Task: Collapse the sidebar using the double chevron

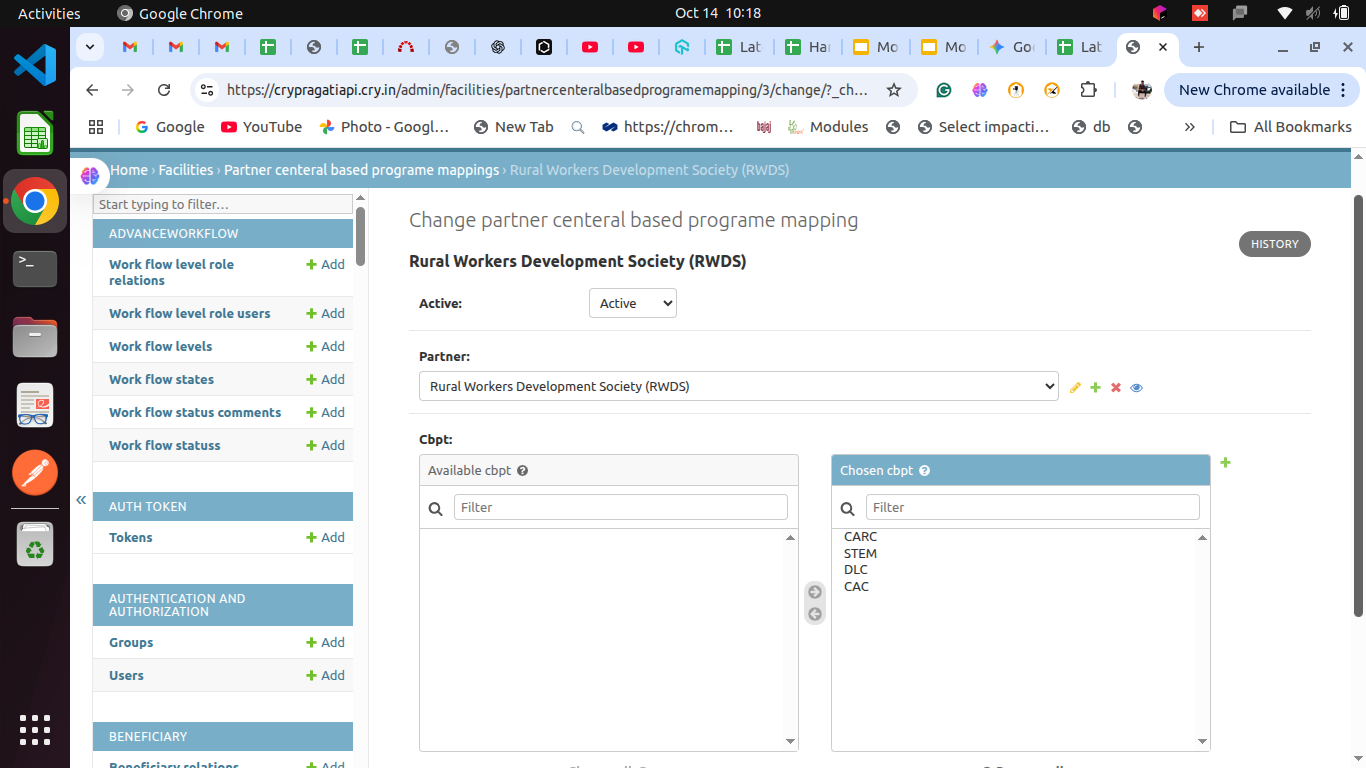Action: (x=81, y=500)
